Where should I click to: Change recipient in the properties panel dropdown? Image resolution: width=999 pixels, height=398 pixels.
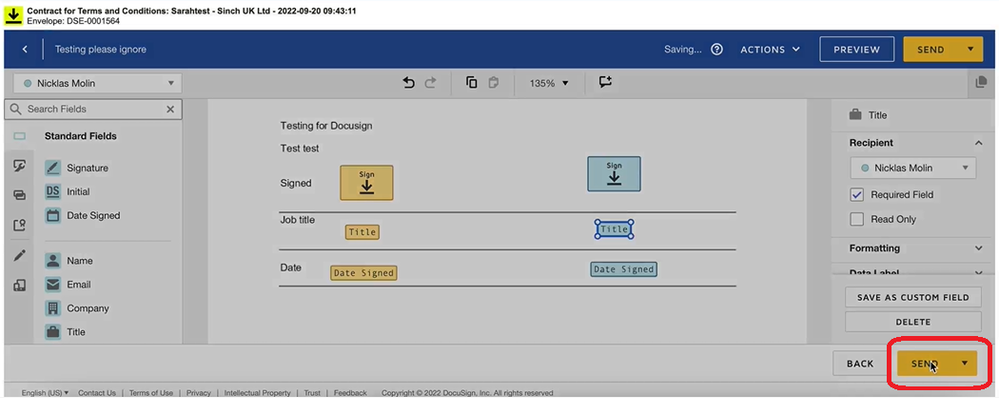coord(913,168)
